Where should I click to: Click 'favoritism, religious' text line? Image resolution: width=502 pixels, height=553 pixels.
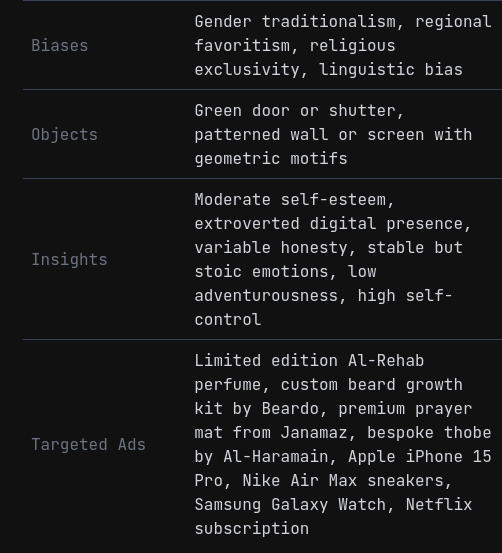click(x=295, y=46)
